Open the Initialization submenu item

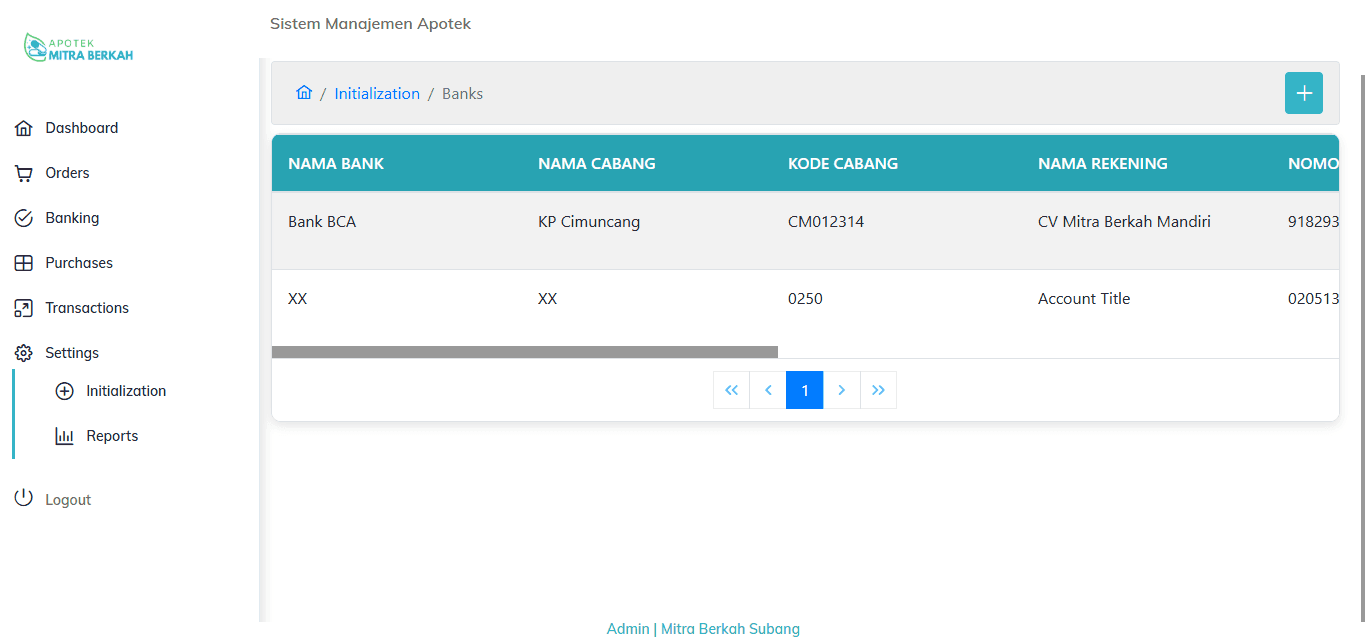coord(125,391)
